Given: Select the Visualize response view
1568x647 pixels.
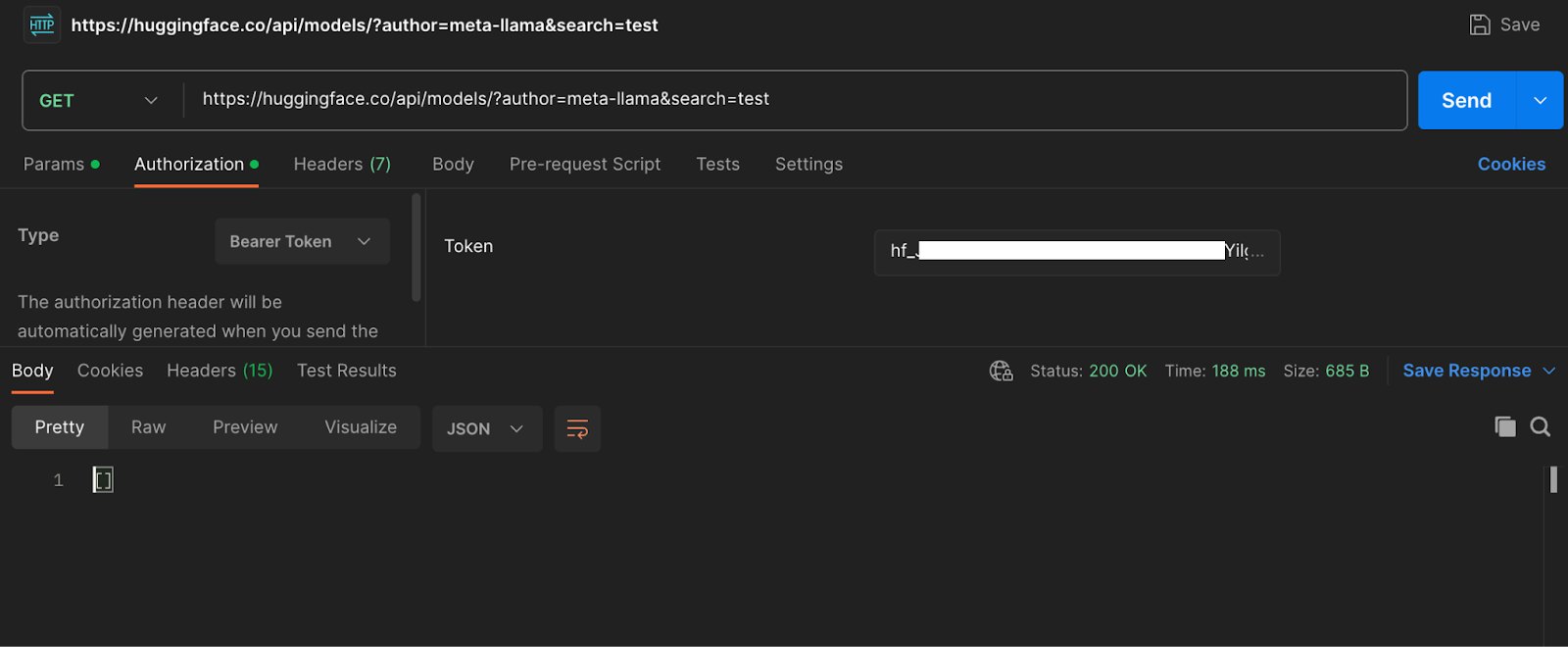Looking at the screenshot, I should click(x=361, y=427).
